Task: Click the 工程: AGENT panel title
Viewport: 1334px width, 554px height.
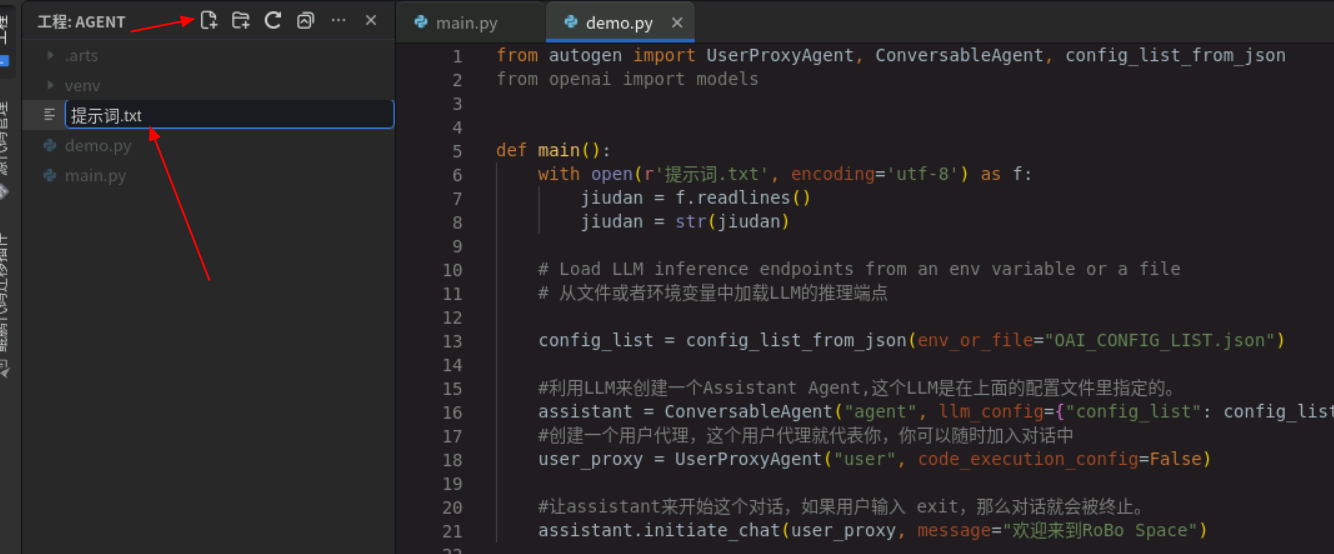Action: pos(81,21)
